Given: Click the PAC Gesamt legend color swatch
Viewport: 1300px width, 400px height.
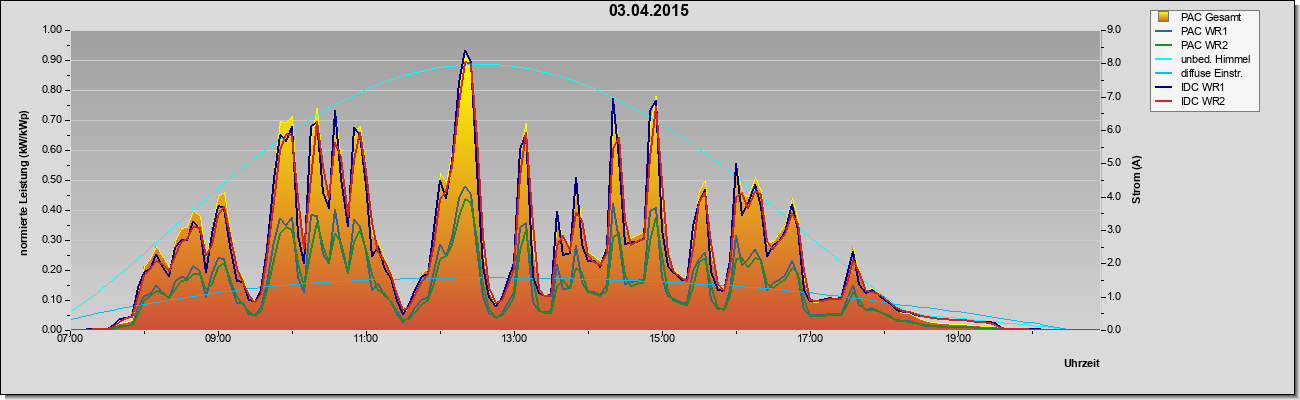Looking at the screenshot, I should [x=1164, y=17].
